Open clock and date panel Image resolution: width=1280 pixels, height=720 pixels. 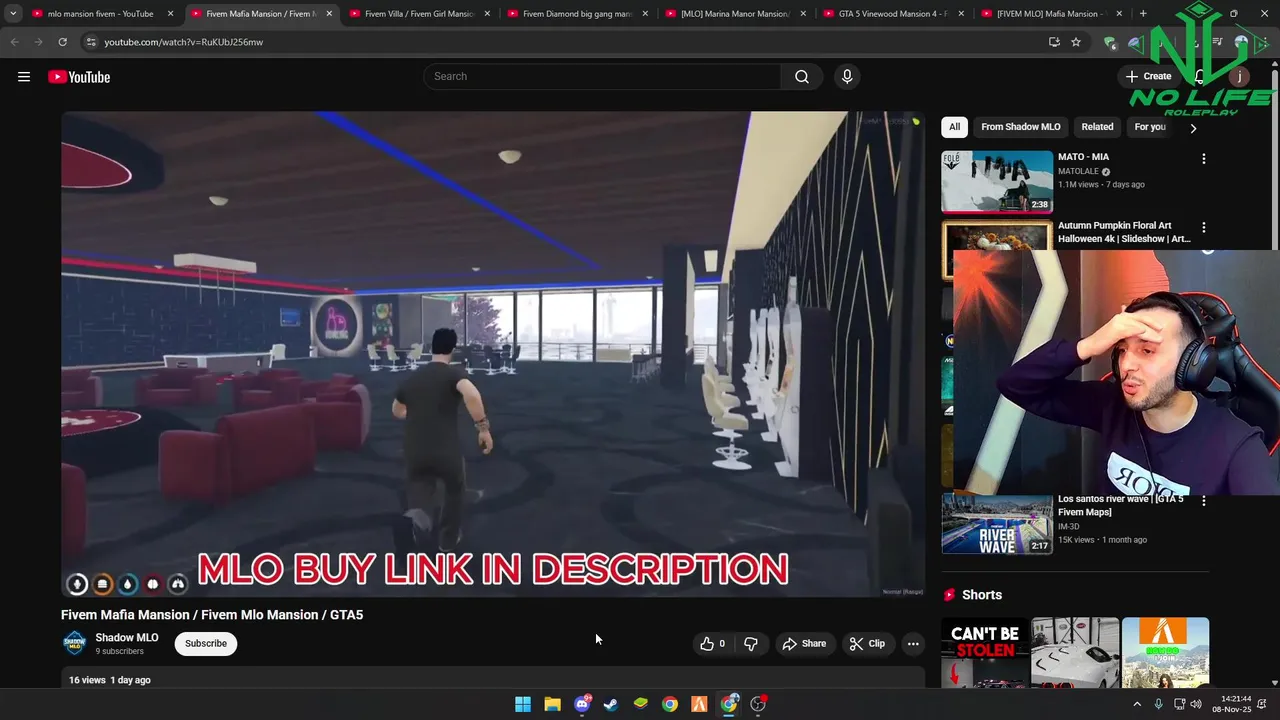[1230, 704]
